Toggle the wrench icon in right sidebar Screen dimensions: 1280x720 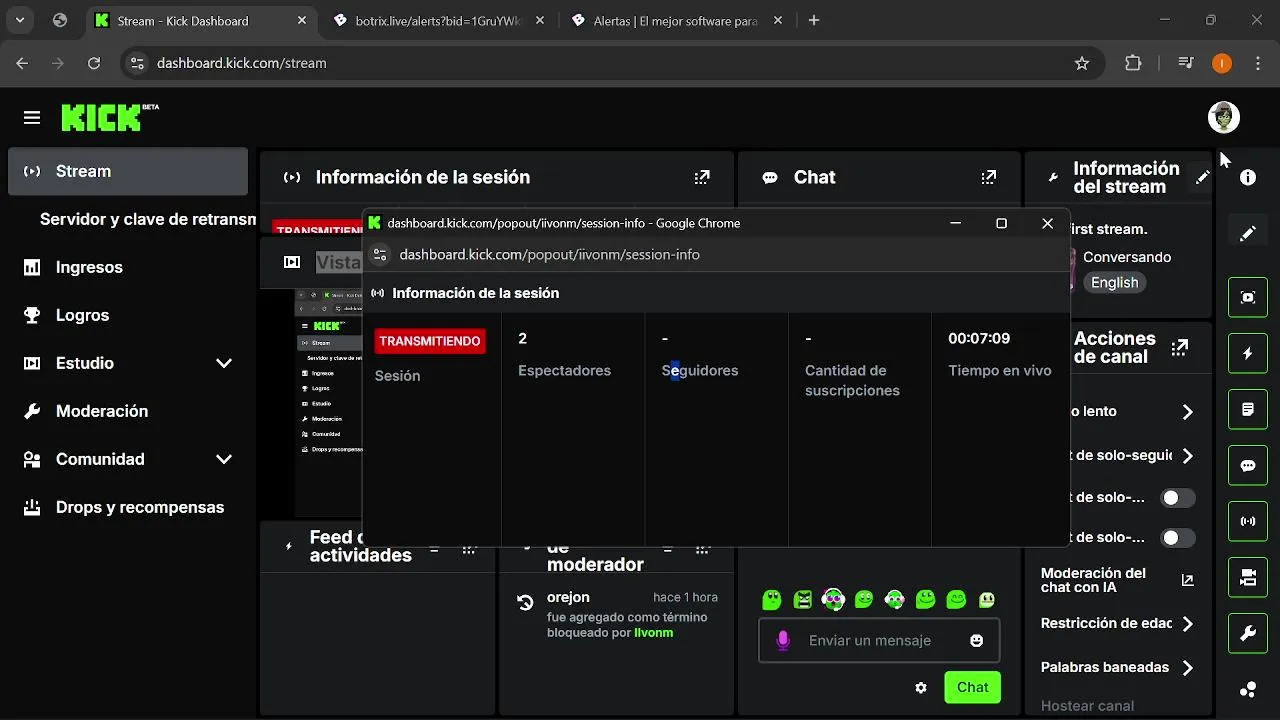pos(1248,633)
